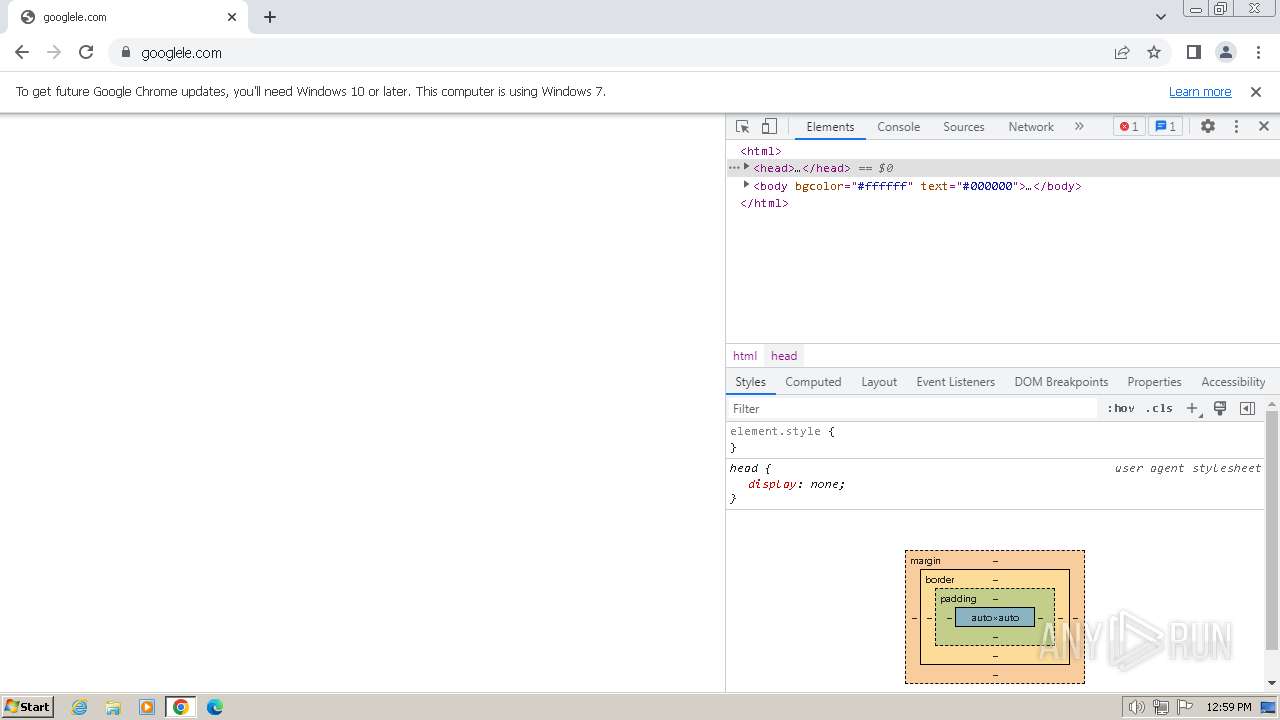Click the styles pane scrollbar down arrow
The image size is (1280, 720).
1272,683
